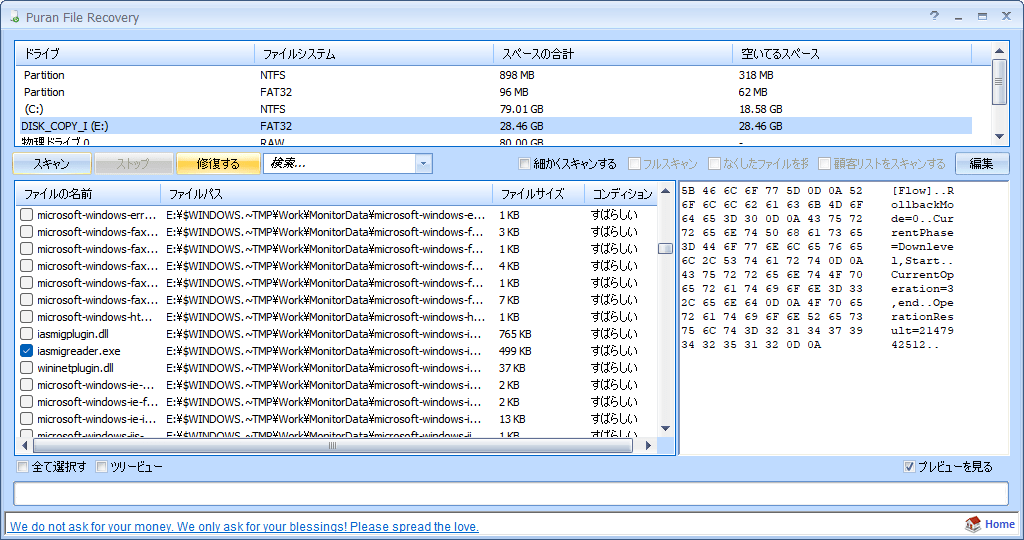Image resolution: width=1024 pixels, height=540 pixels.
Task: Click the Puran File Recovery app icon
Action: (x=13, y=18)
